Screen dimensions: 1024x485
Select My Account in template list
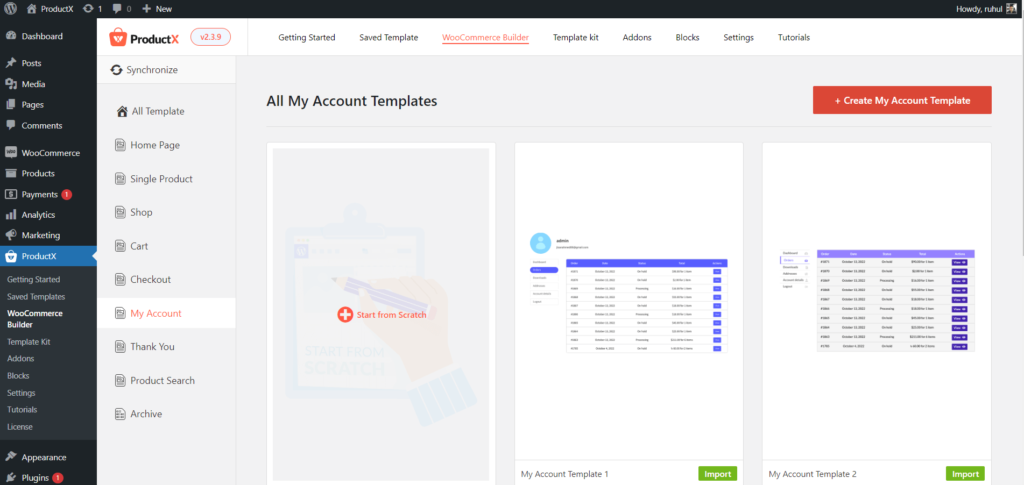167,313
